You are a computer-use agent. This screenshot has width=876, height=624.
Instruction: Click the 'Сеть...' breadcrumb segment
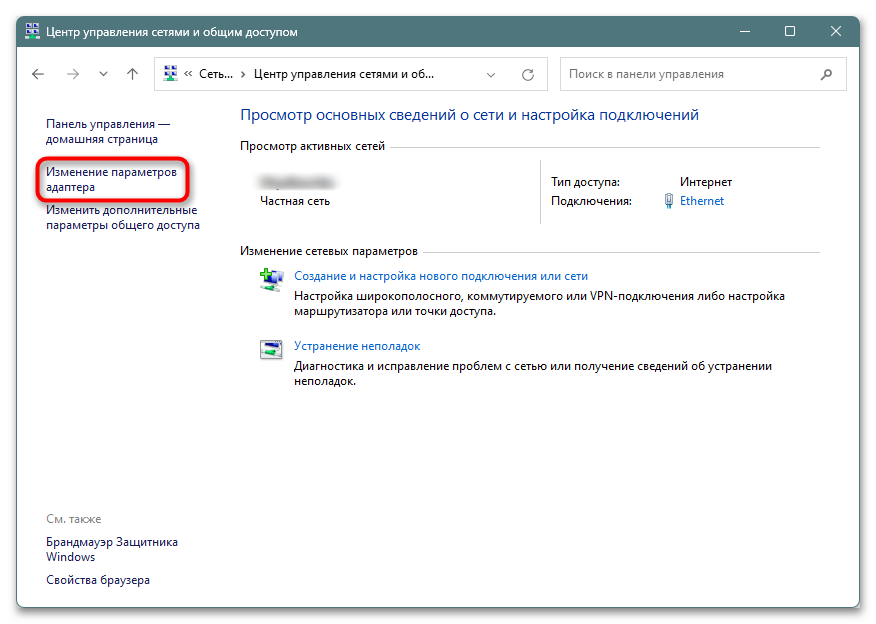coord(216,74)
